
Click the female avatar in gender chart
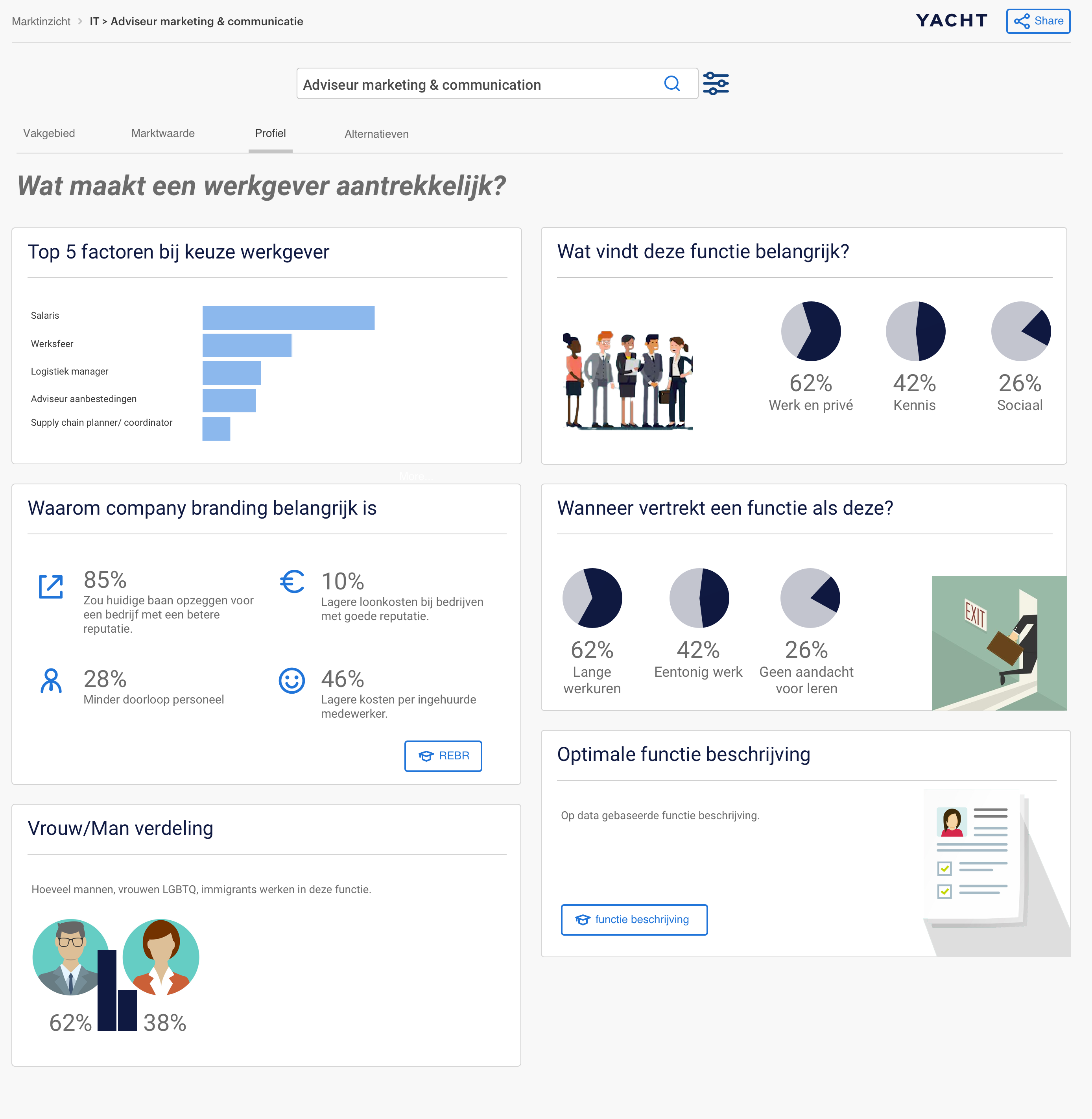coord(161,957)
